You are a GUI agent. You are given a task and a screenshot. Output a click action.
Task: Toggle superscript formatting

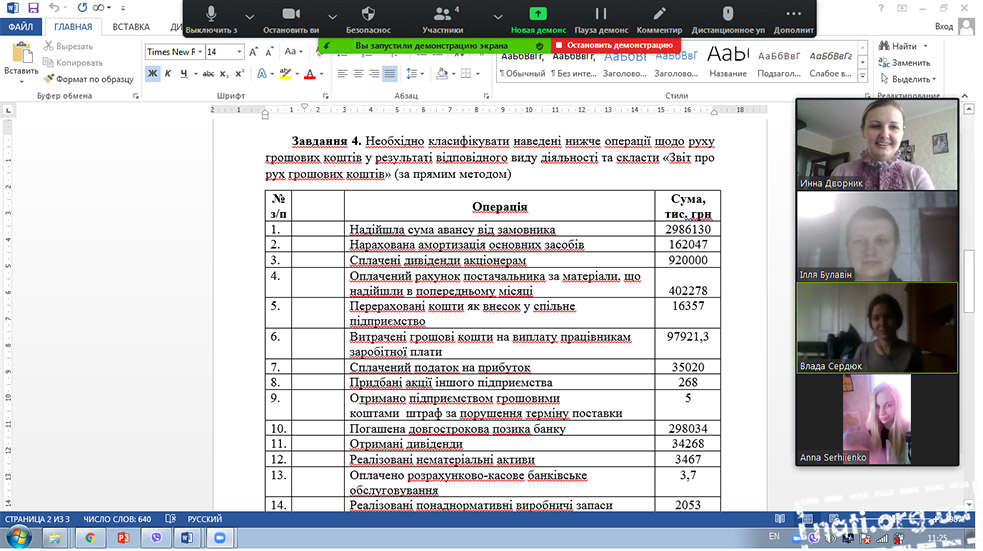239,74
